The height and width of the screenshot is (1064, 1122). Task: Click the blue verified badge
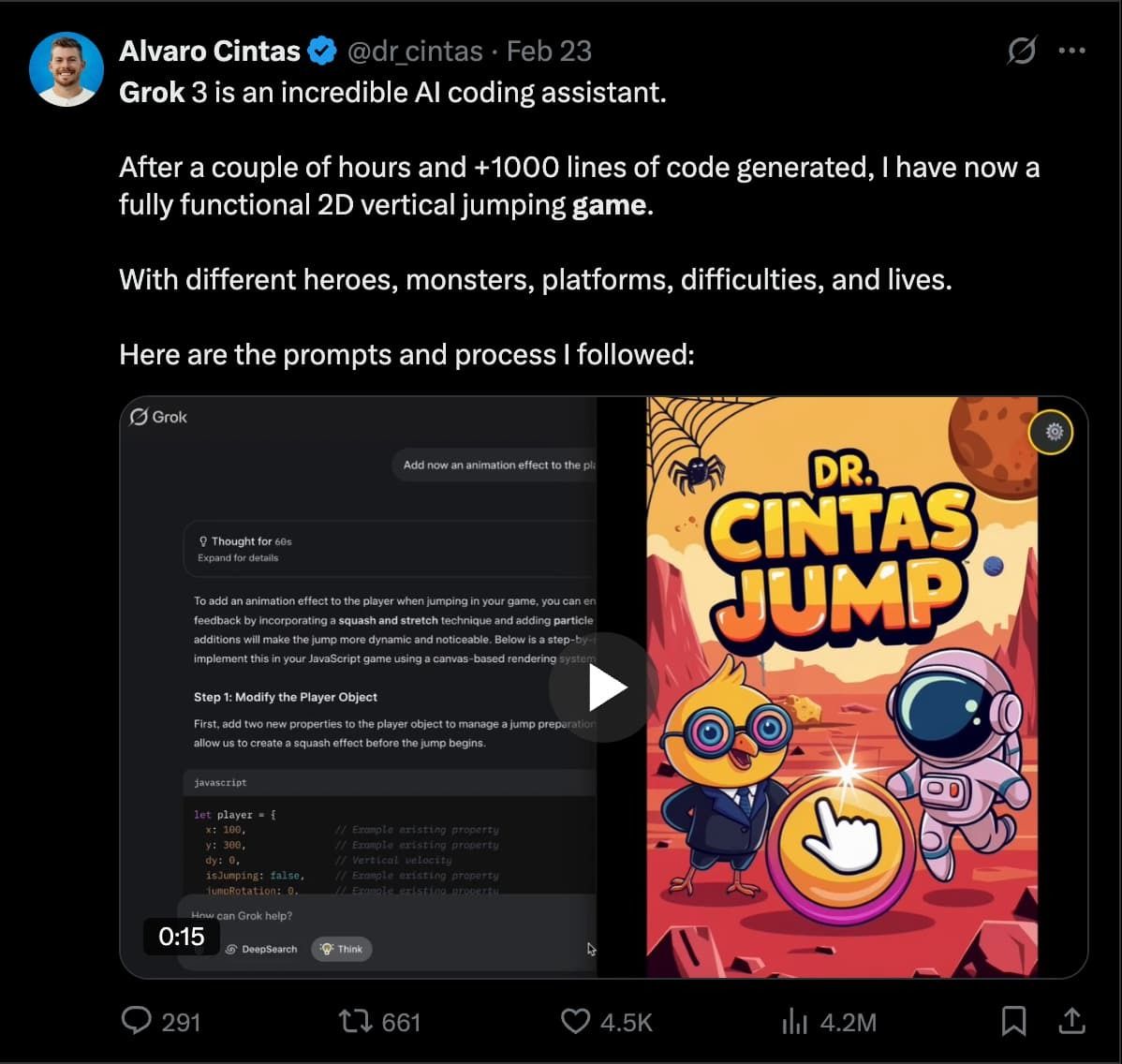(322, 51)
